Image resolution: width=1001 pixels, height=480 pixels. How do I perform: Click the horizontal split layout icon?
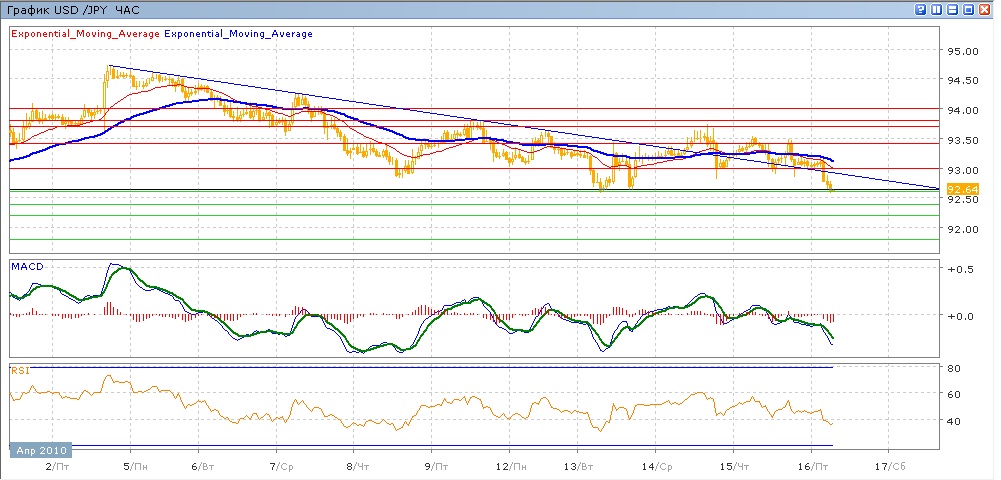coord(952,9)
